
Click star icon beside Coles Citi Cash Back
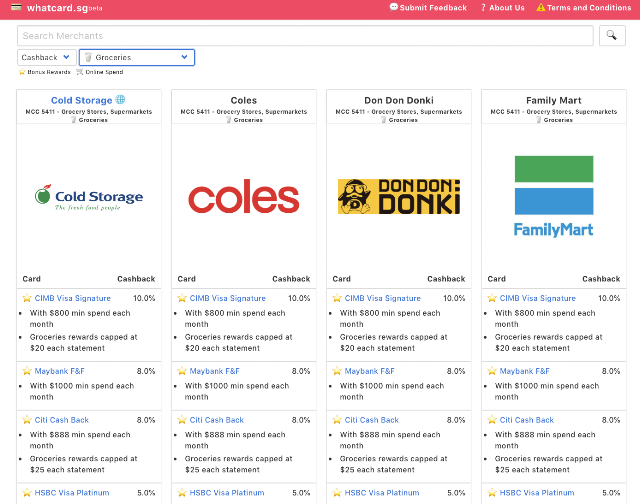182,420
